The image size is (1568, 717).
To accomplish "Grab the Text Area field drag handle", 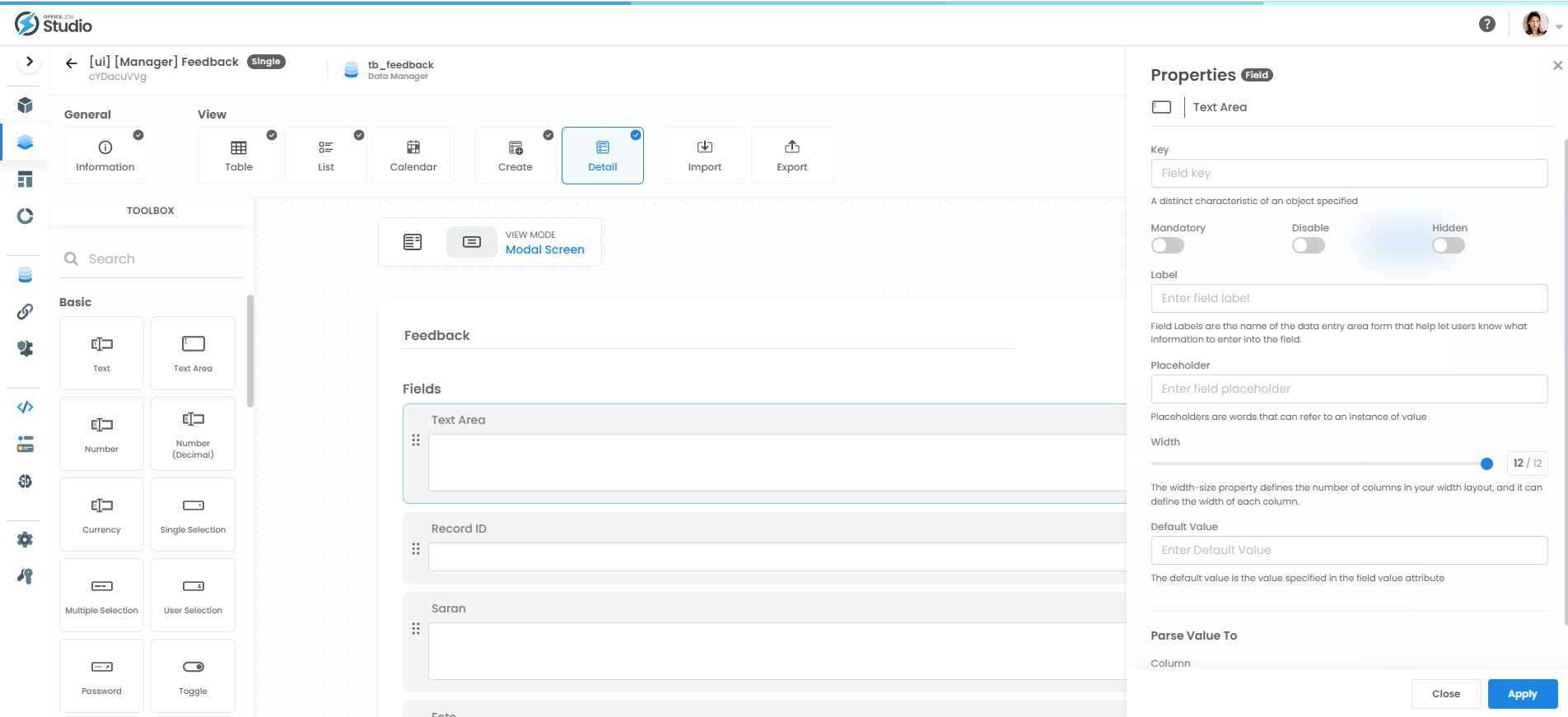I will coord(416,440).
